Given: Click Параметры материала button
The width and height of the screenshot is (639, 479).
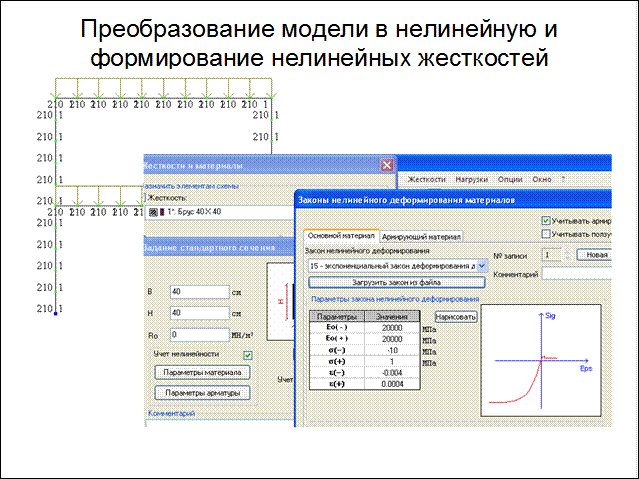Looking at the screenshot, I should tap(202, 372).
